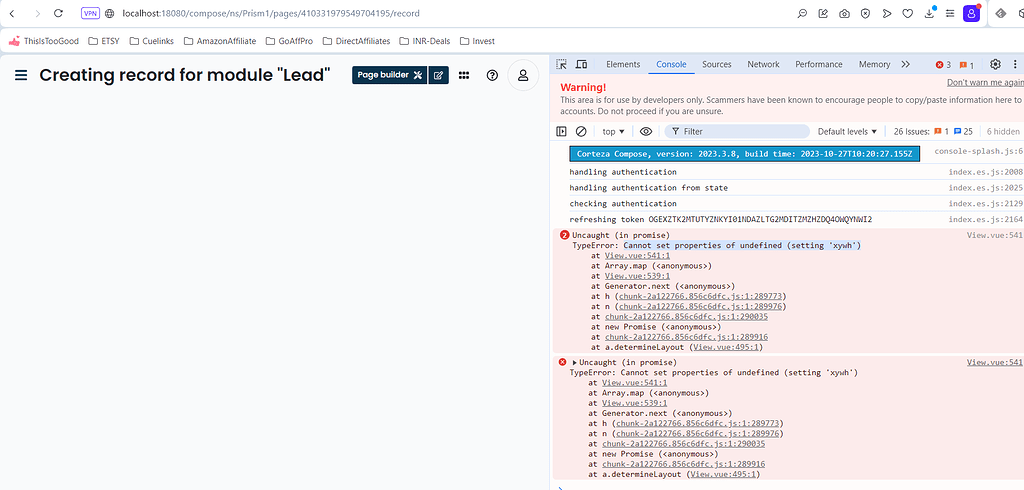Viewport: 1024px width, 490px height.
Task: Toggle the console sidebar icon
Action: (561, 131)
